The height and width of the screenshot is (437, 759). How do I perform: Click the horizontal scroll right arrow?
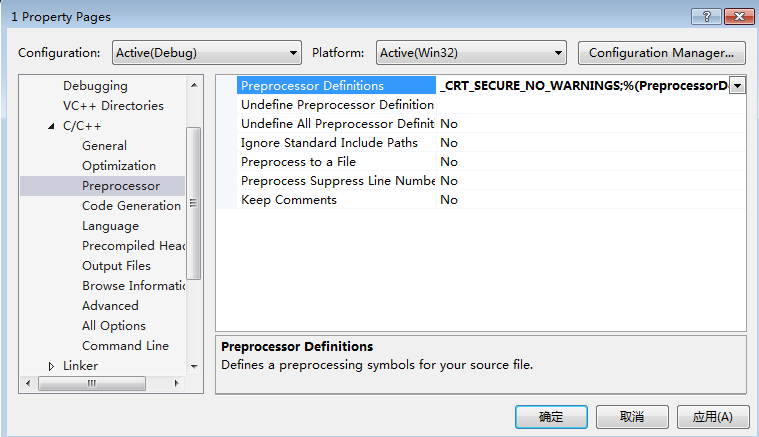177,383
